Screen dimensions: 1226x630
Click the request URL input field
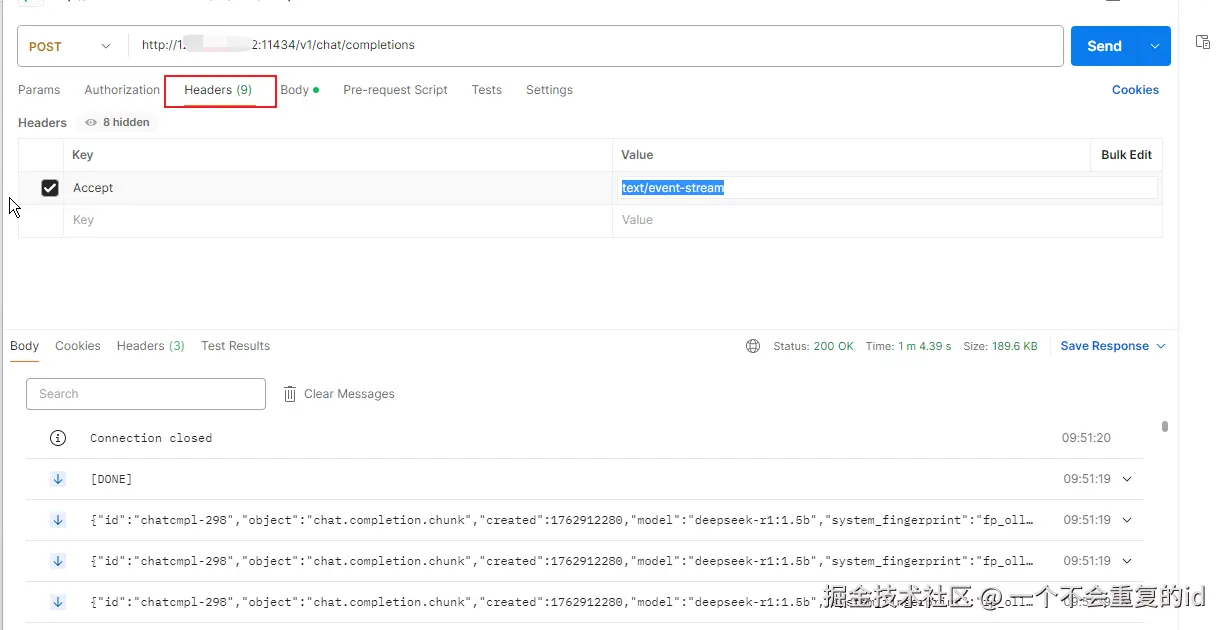[595, 46]
